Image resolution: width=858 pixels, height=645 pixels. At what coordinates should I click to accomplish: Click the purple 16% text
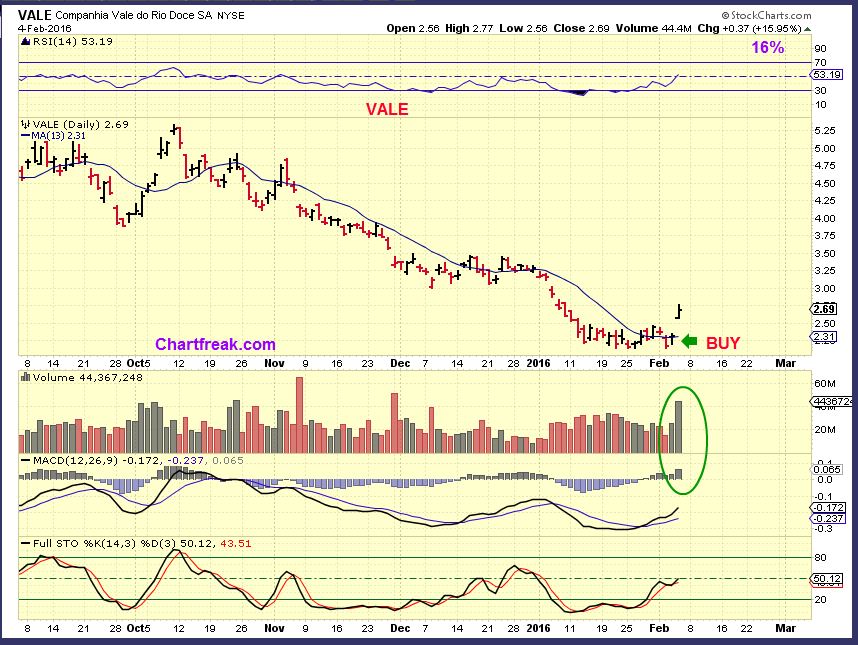(768, 48)
